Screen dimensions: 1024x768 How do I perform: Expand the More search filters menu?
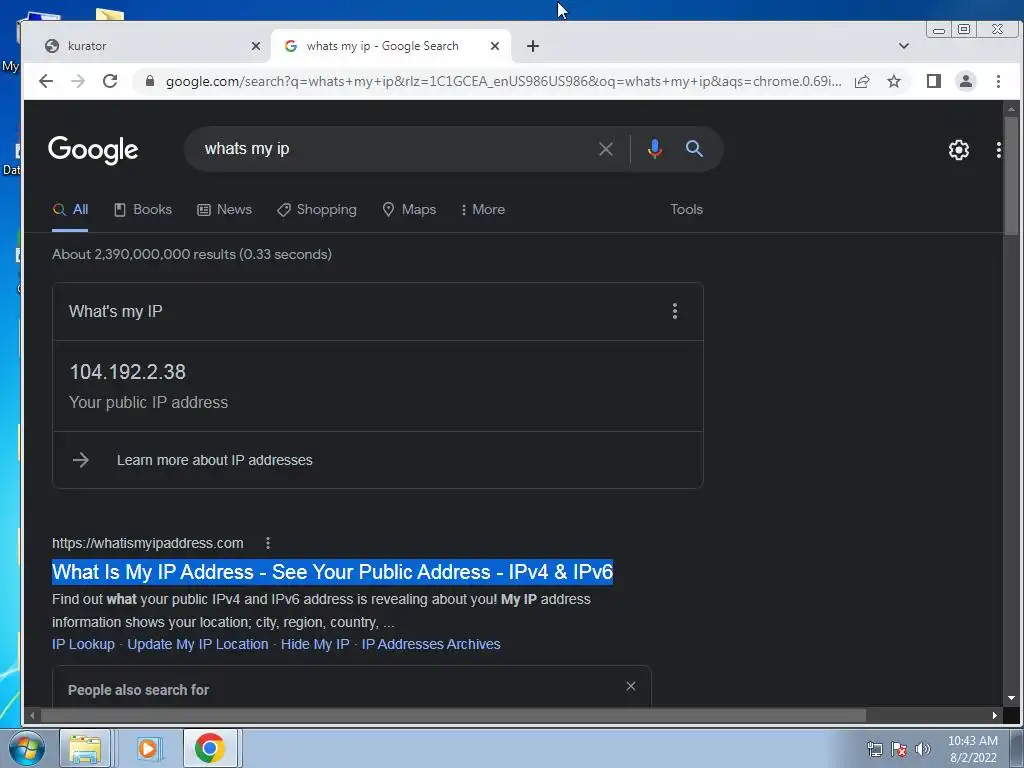pos(483,210)
